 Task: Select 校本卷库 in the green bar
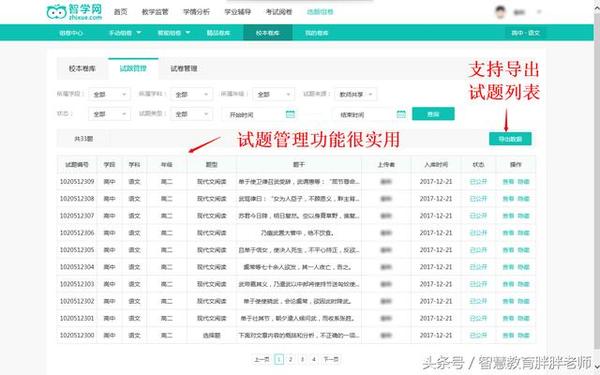point(268,33)
